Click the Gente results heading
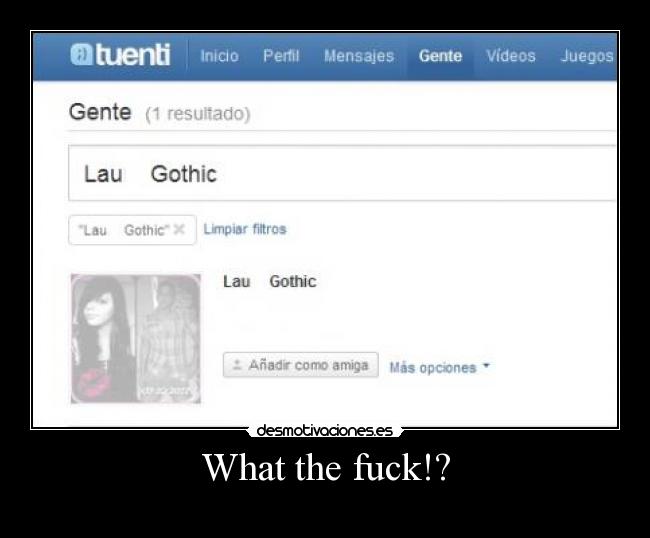 point(100,112)
